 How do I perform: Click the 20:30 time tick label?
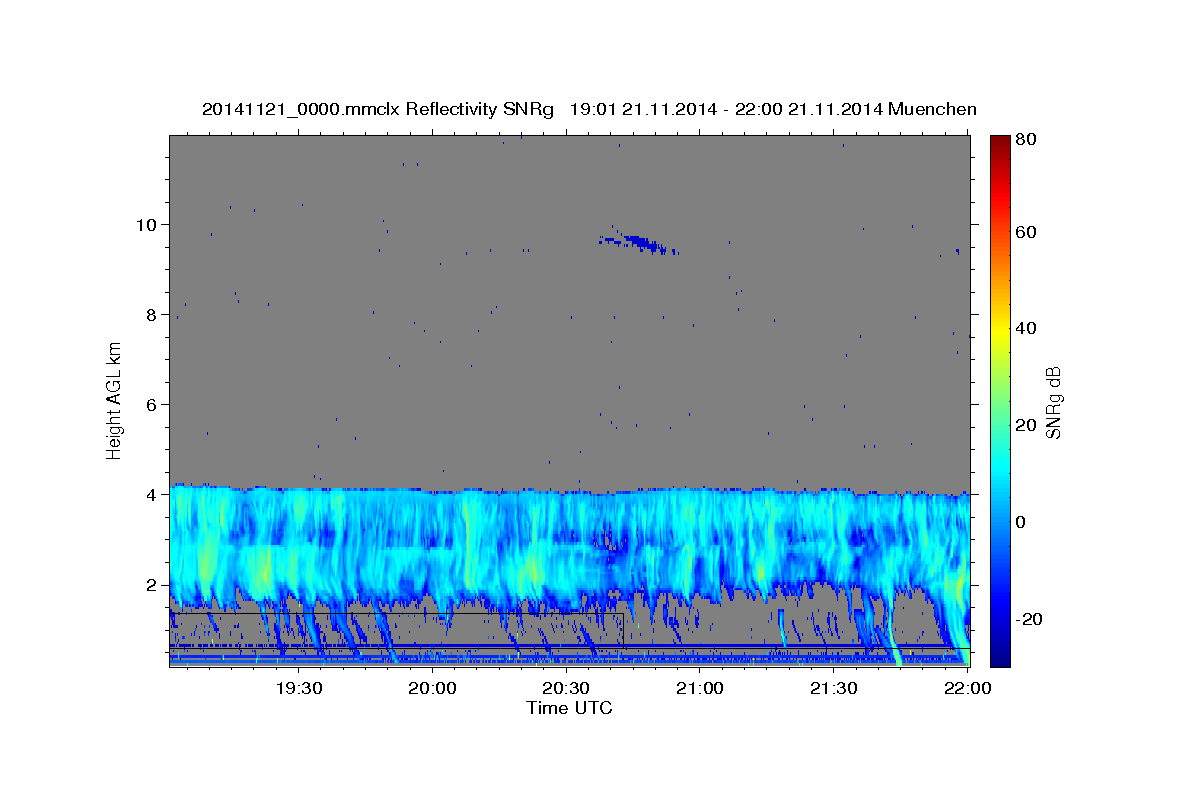[x=566, y=688]
